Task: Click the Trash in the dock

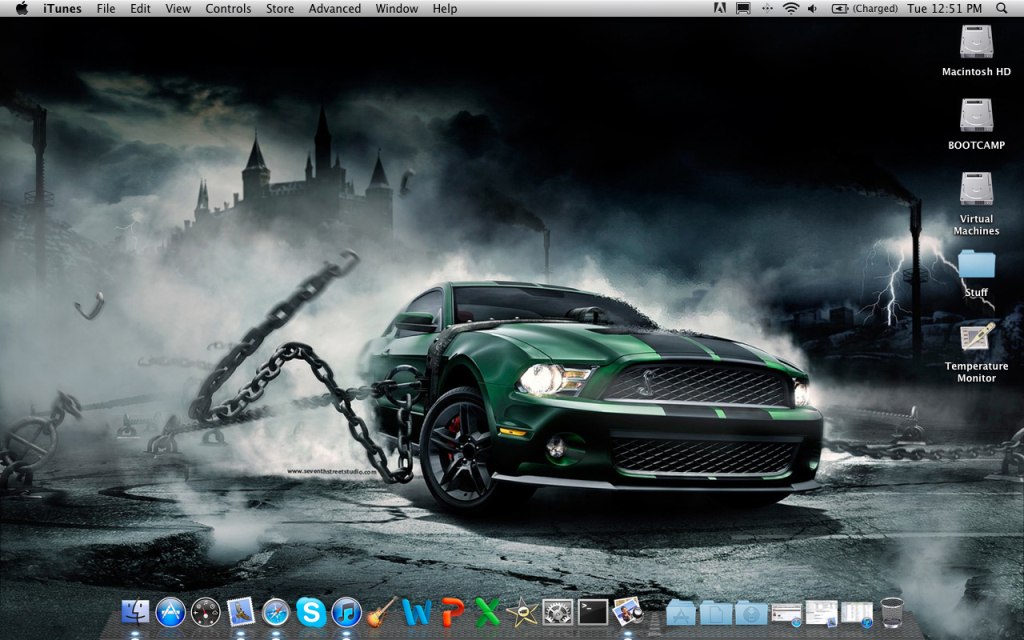Action: [x=891, y=612]
